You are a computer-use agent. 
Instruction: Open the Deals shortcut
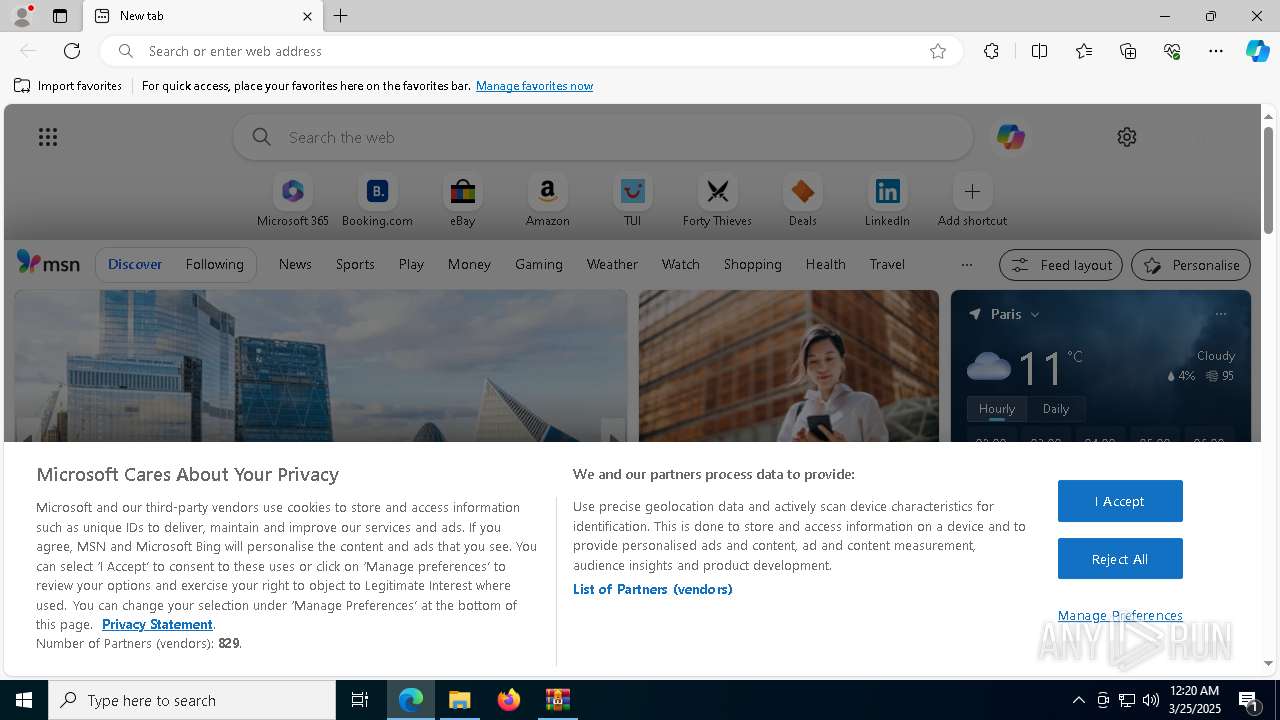point(802,201)
